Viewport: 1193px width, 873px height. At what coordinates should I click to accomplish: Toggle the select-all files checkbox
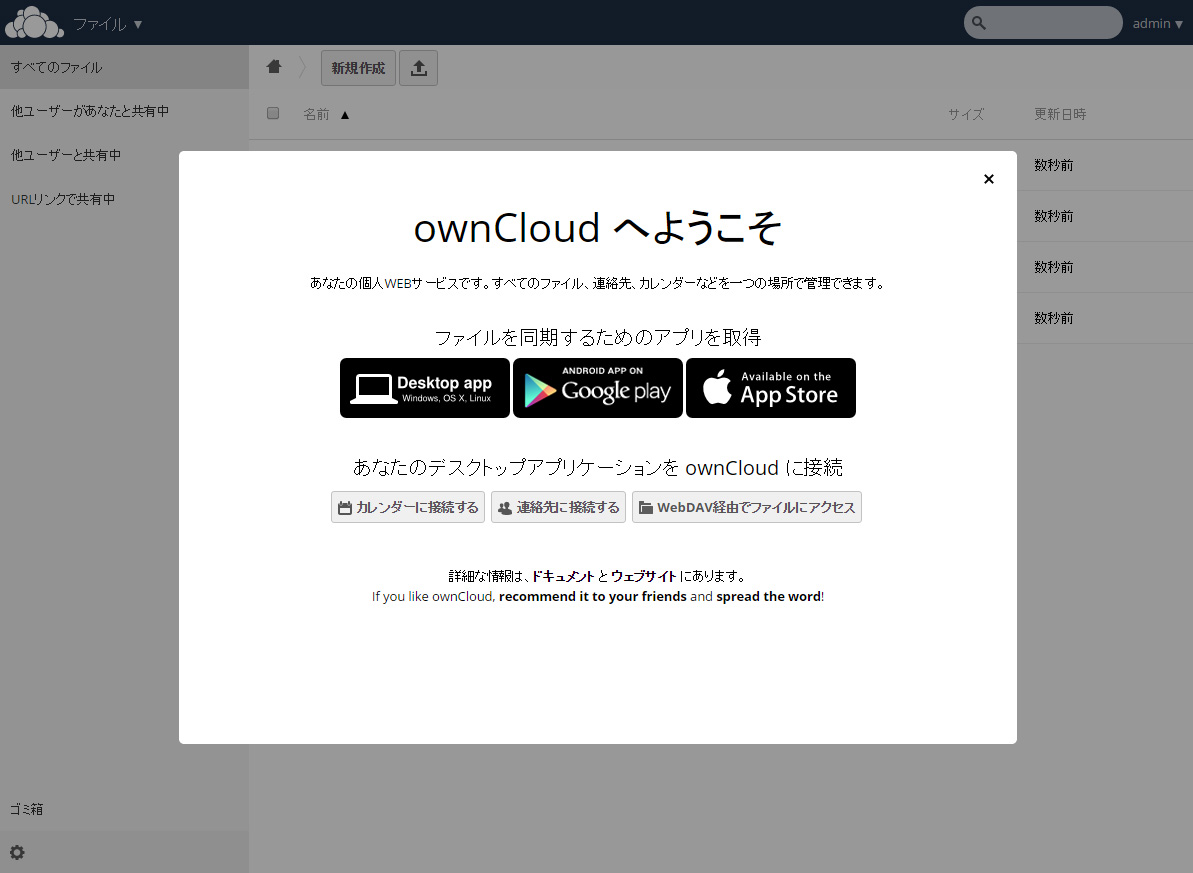(273, 113)
